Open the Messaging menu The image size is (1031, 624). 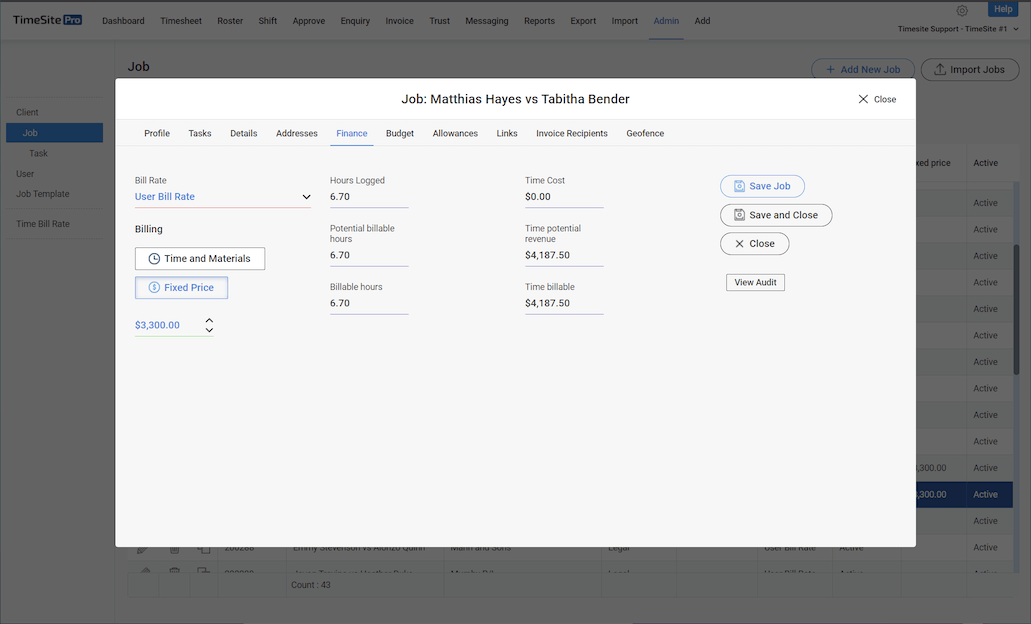[x=487, y=21]
